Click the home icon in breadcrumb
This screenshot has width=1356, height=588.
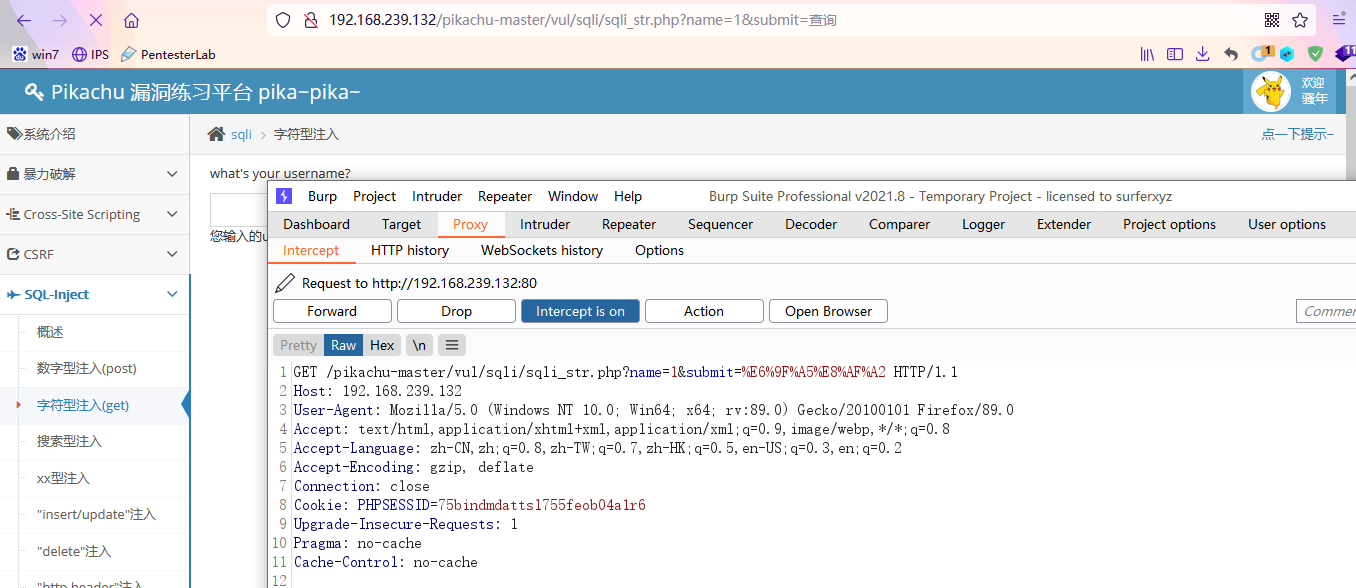pyautogui.click(x=216, y=134)
